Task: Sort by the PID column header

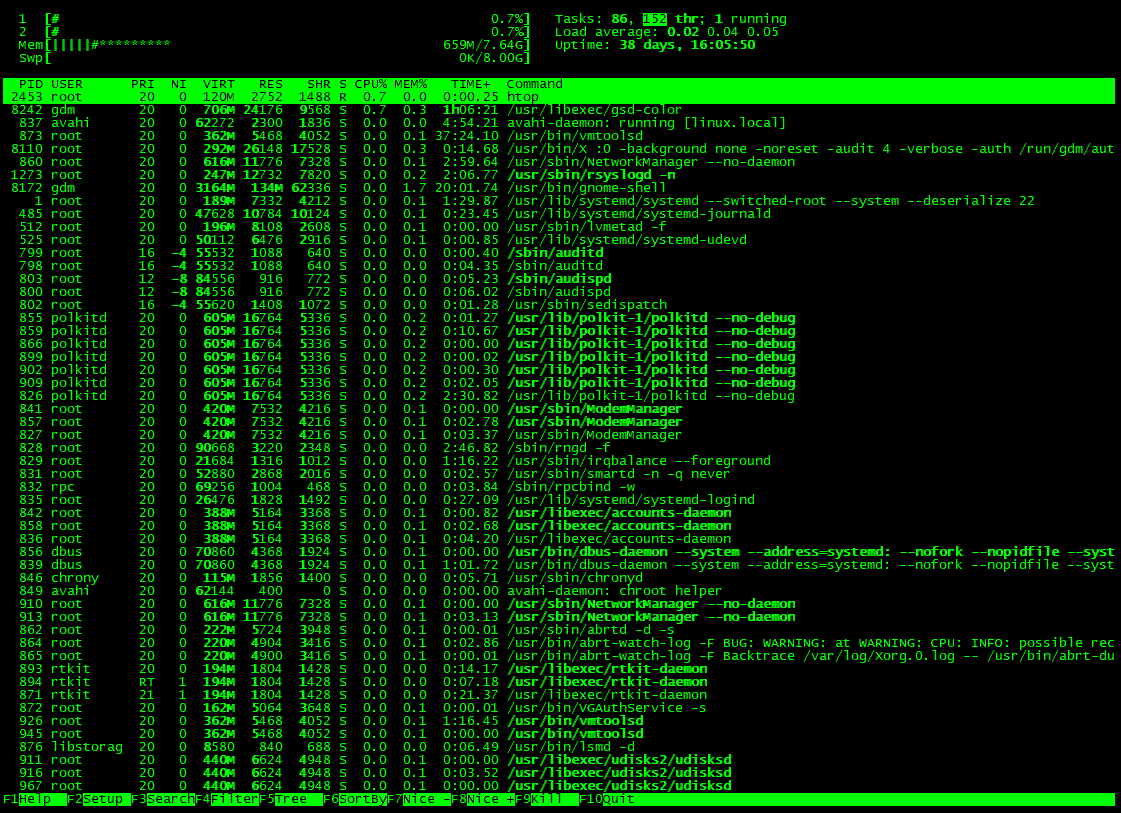Action: pos(31,84)
